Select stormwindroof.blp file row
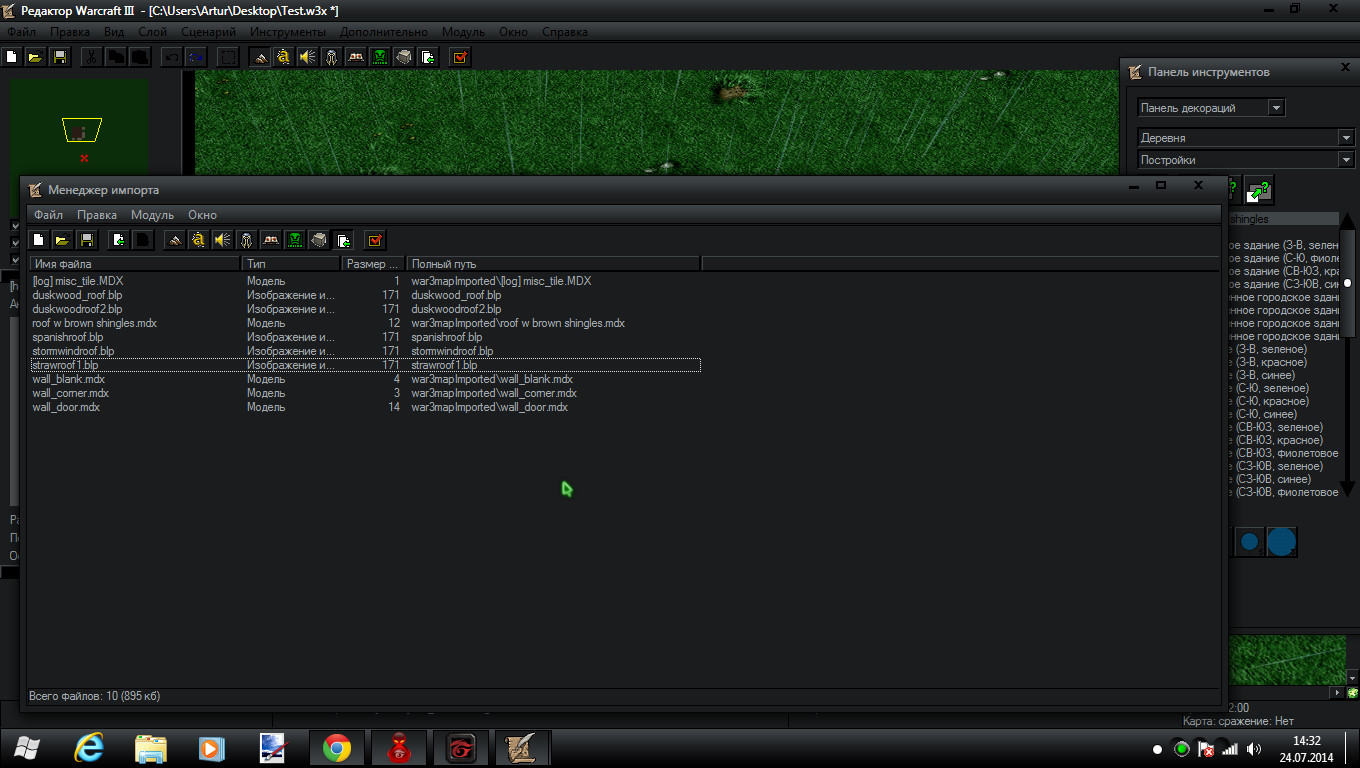Image resolution: width=1360 pixels, height=768 pixels. tap(365, 351)
